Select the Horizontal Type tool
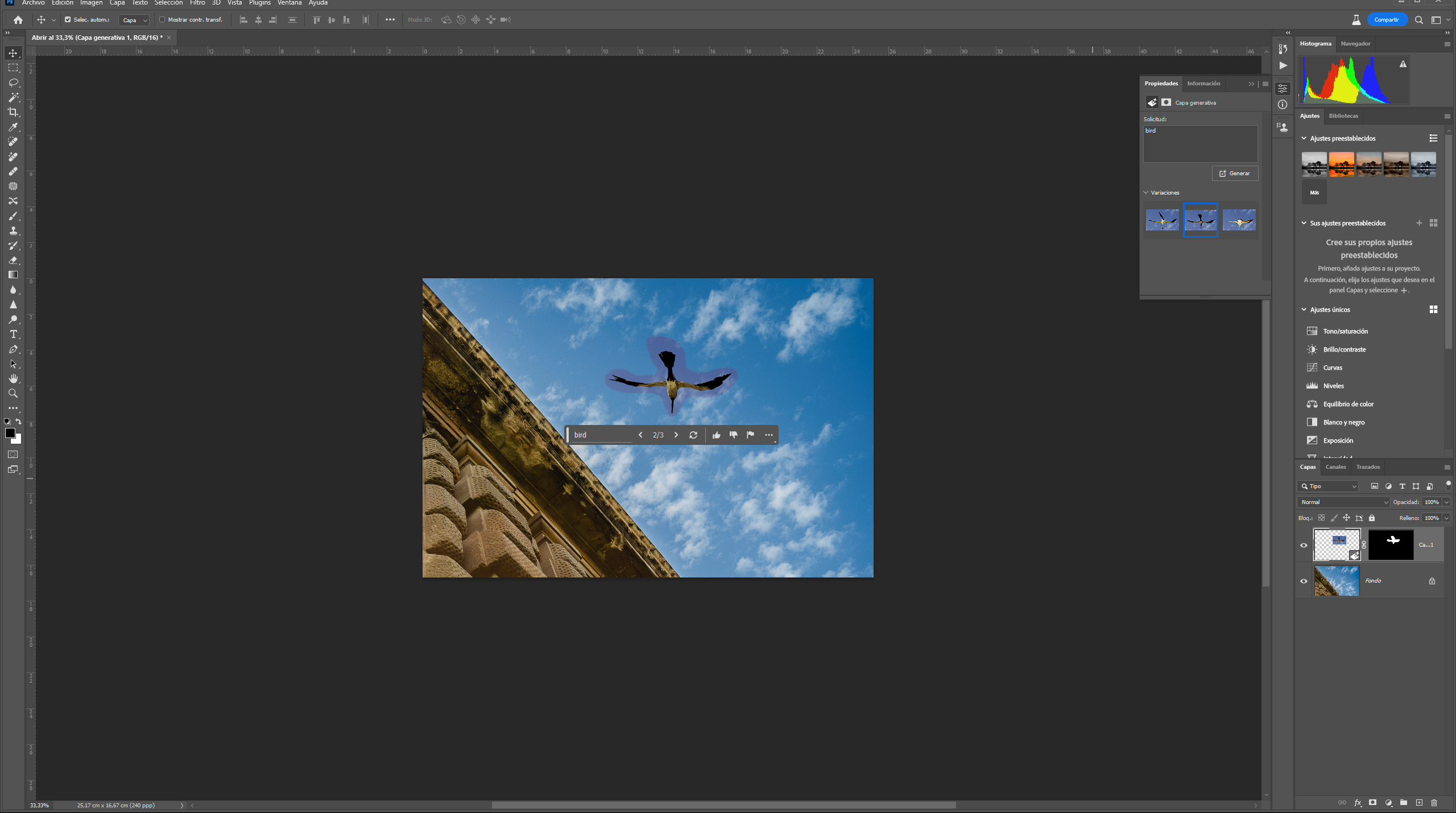Screen dimensions: 1456x813 13,335
